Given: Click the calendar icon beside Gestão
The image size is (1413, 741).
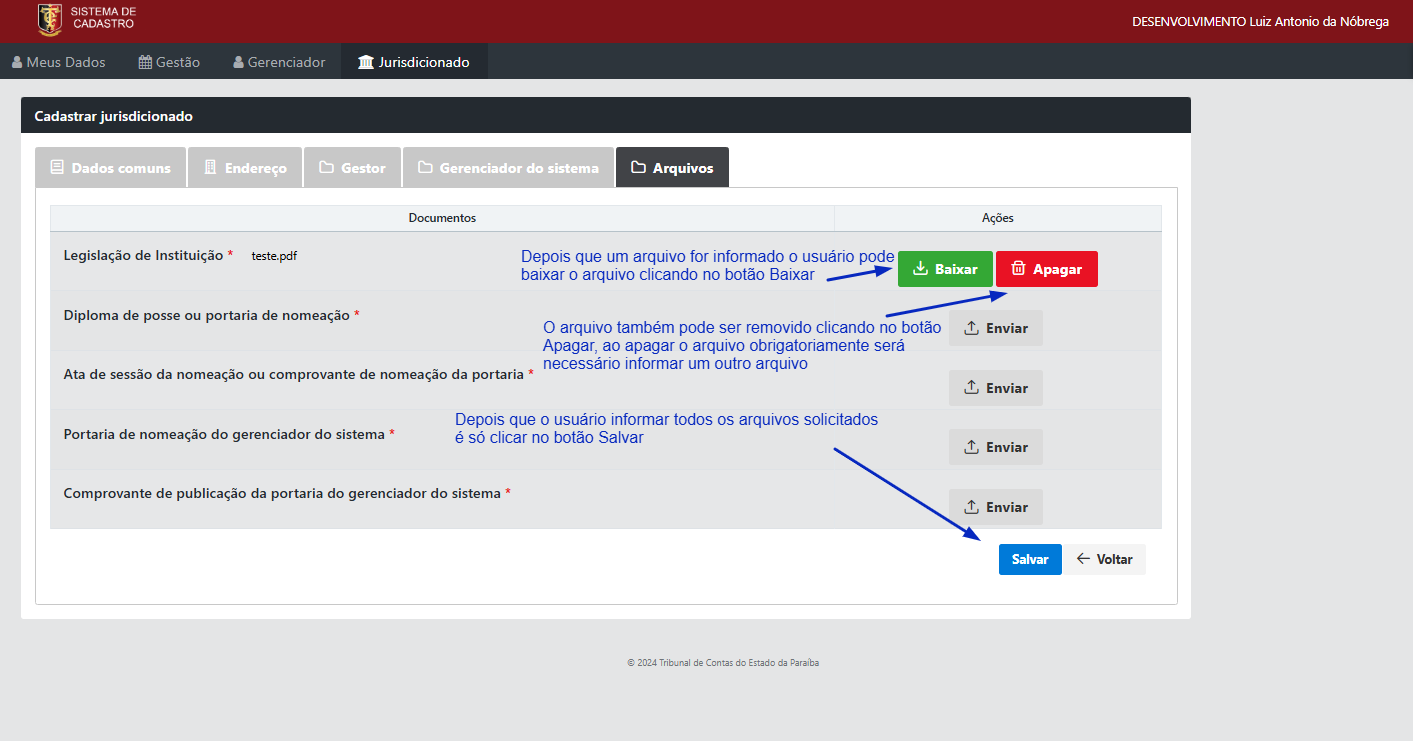Looking at the screenshot, I should 145,62.
